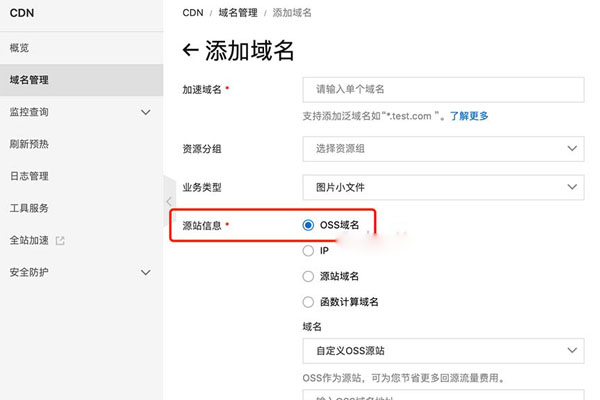Click the 域名管理 breadcrumb link
This screenshot has height=400, width=600.
coord(238,13)
